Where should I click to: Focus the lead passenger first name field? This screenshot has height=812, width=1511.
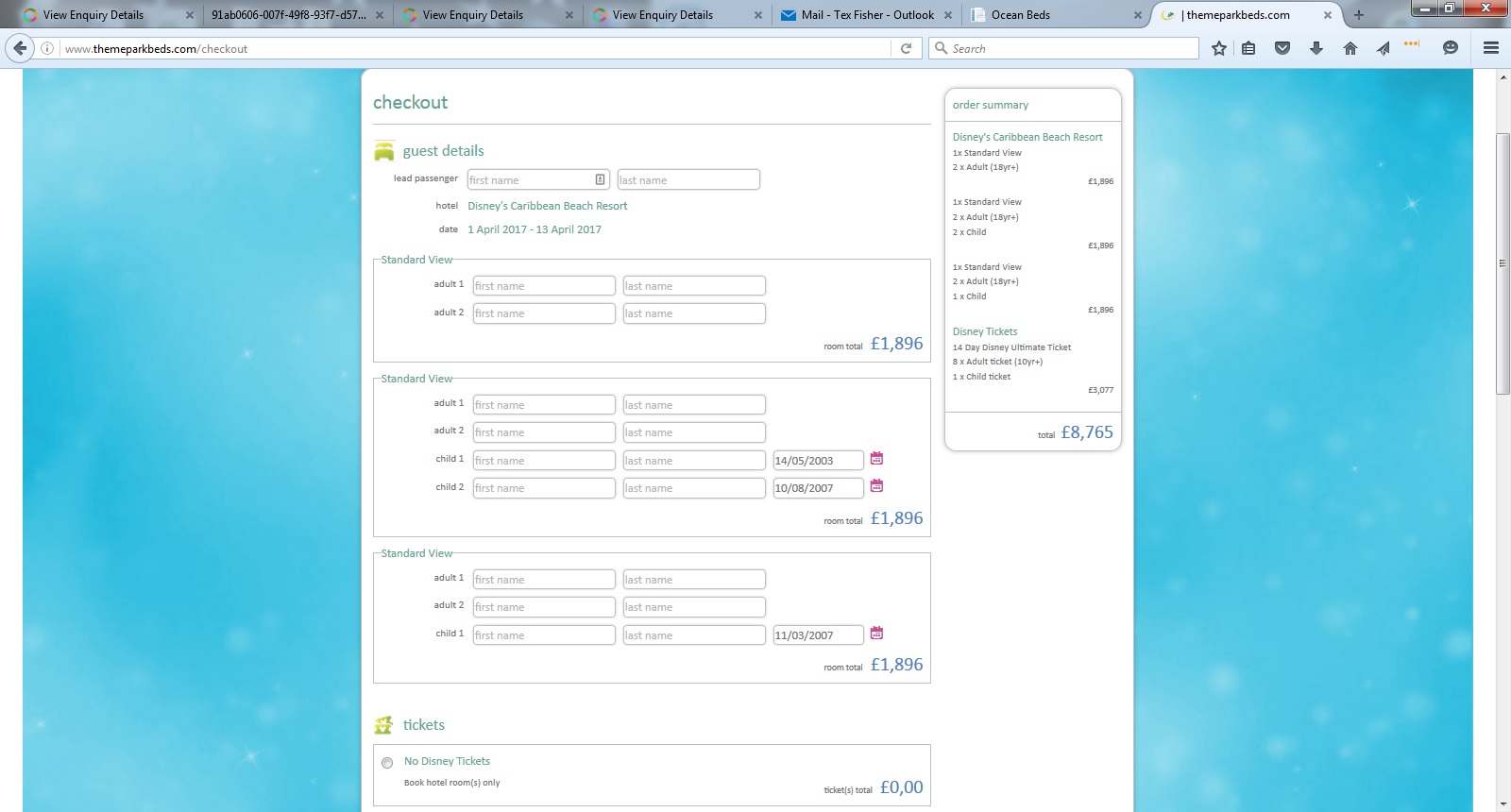[538, 179]
